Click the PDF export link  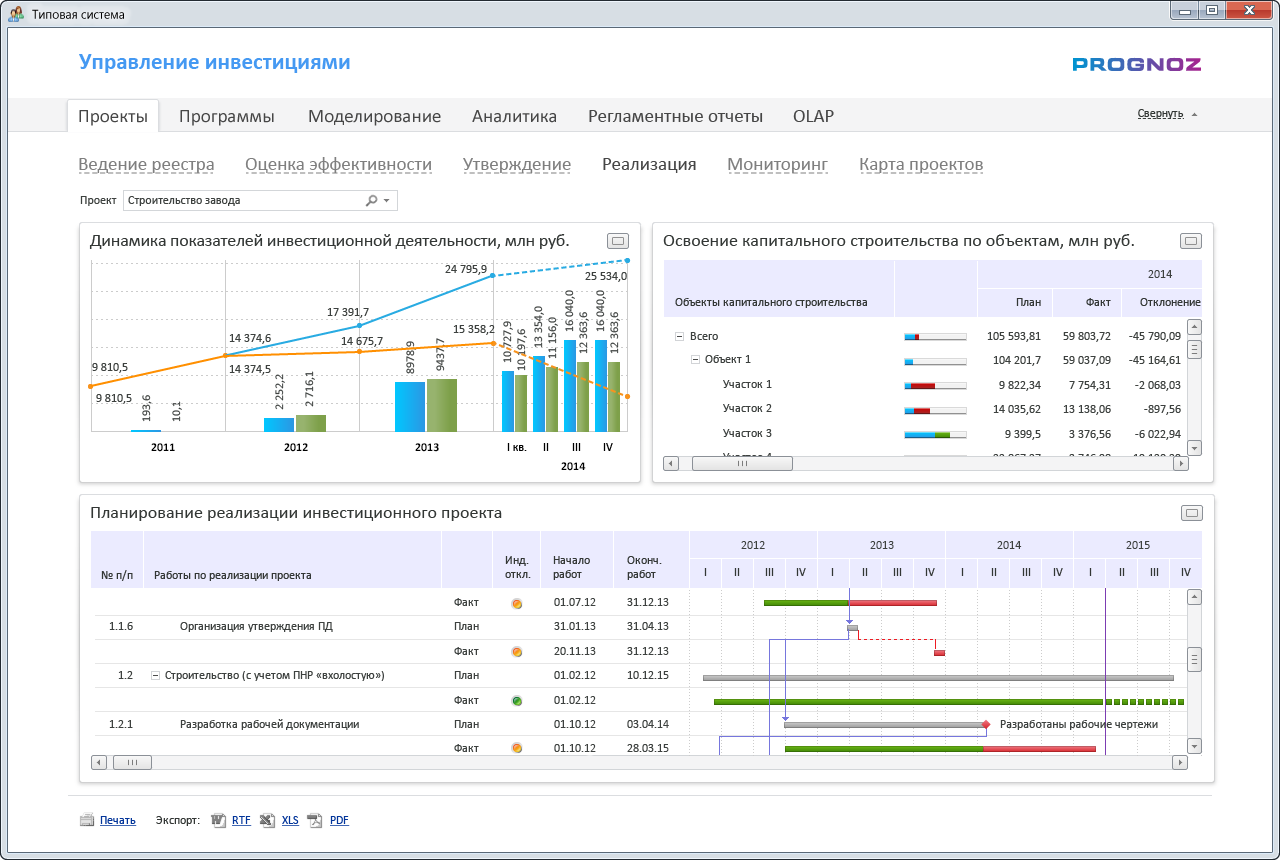(339, 820)
